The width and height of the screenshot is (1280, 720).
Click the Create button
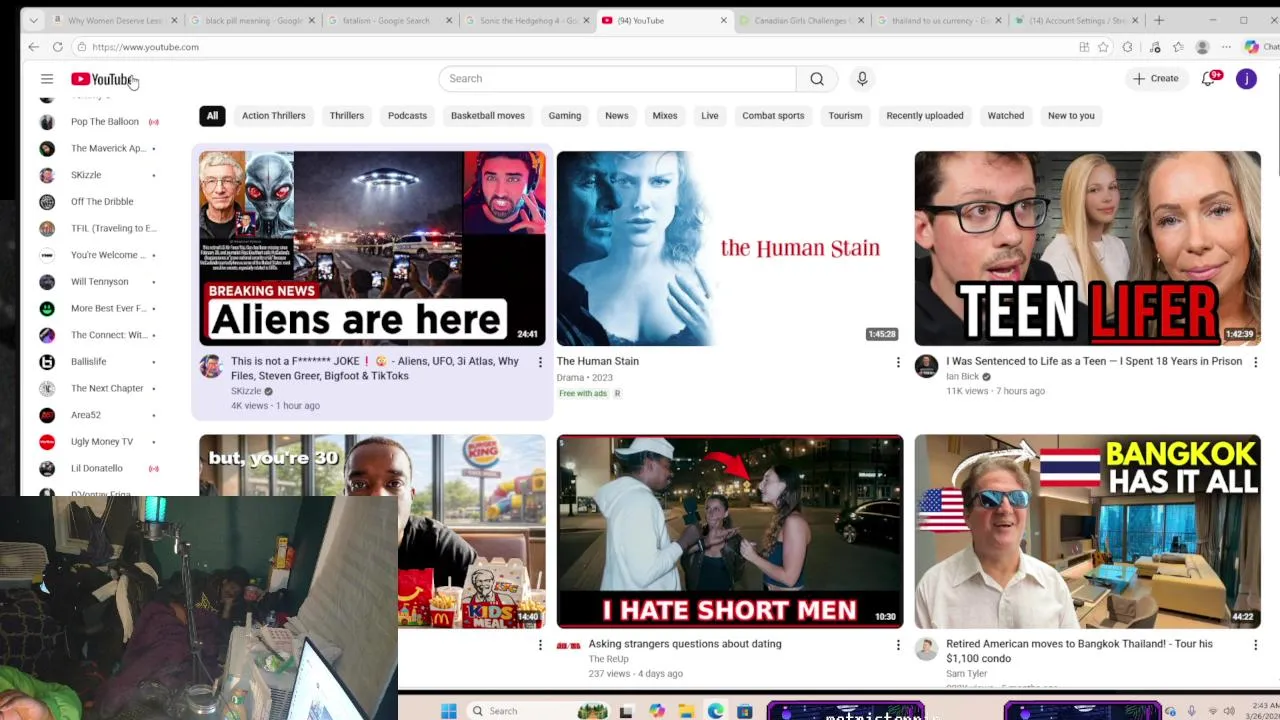click(x=1155, y=79)
